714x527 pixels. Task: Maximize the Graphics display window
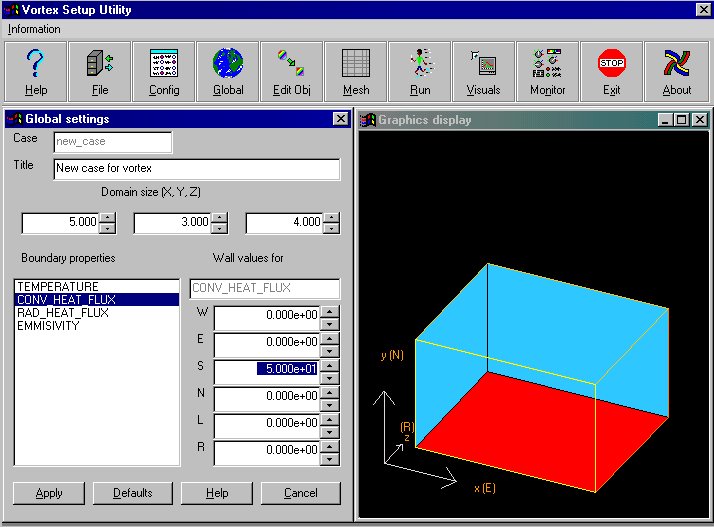click(x=681, y=120)
